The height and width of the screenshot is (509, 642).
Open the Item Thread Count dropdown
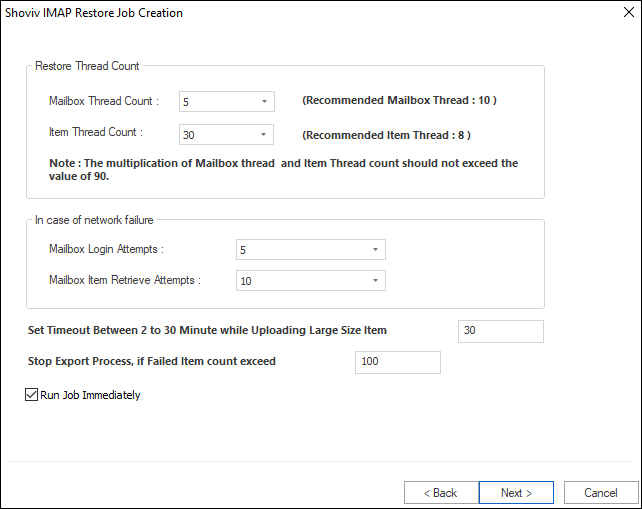226,135
